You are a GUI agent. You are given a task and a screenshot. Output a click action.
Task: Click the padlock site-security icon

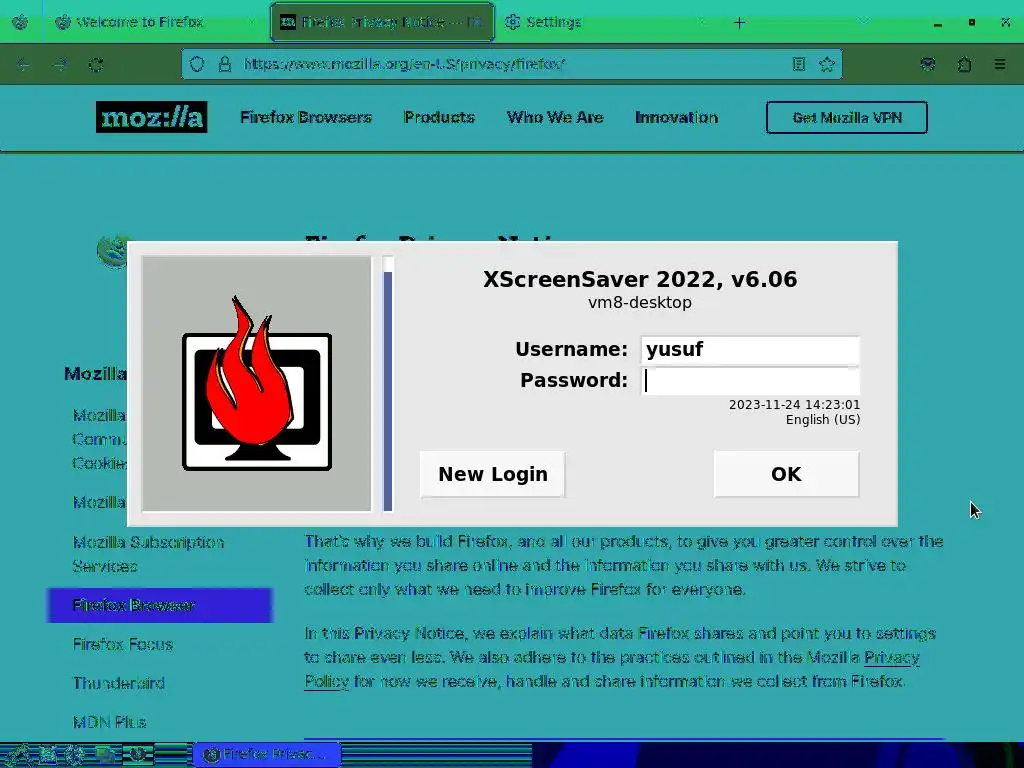(x=225, y=64)
